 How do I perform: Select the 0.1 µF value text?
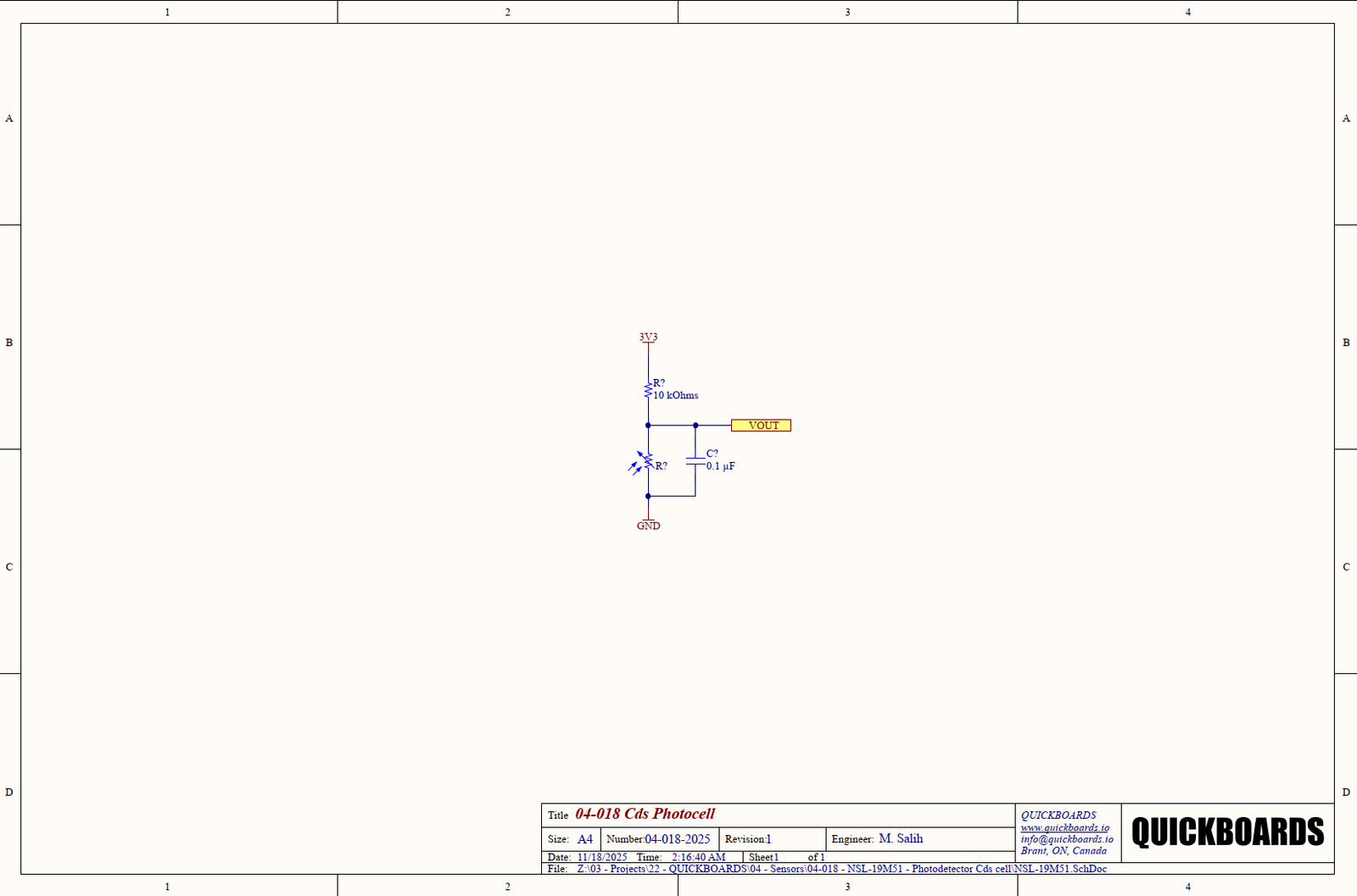click(x=720, y=466)
